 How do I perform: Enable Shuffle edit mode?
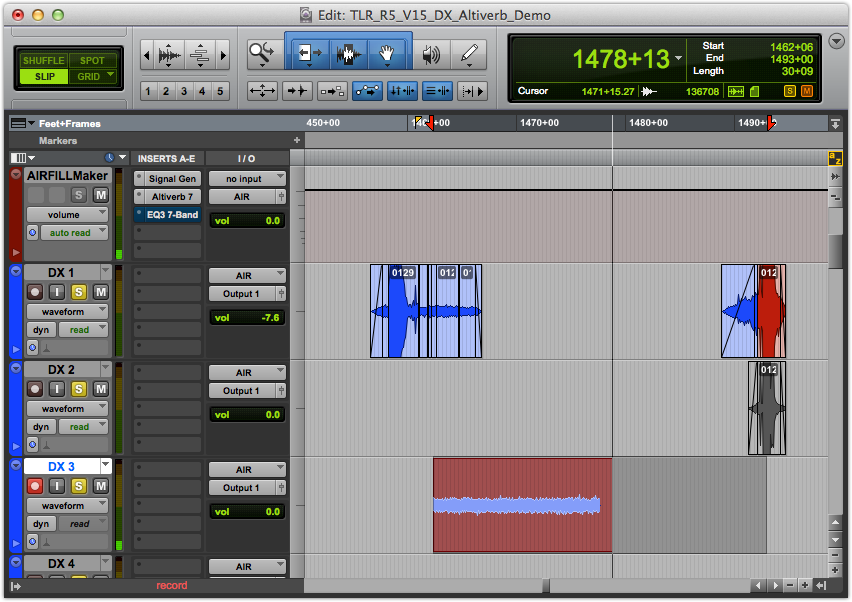coord(42,60)
